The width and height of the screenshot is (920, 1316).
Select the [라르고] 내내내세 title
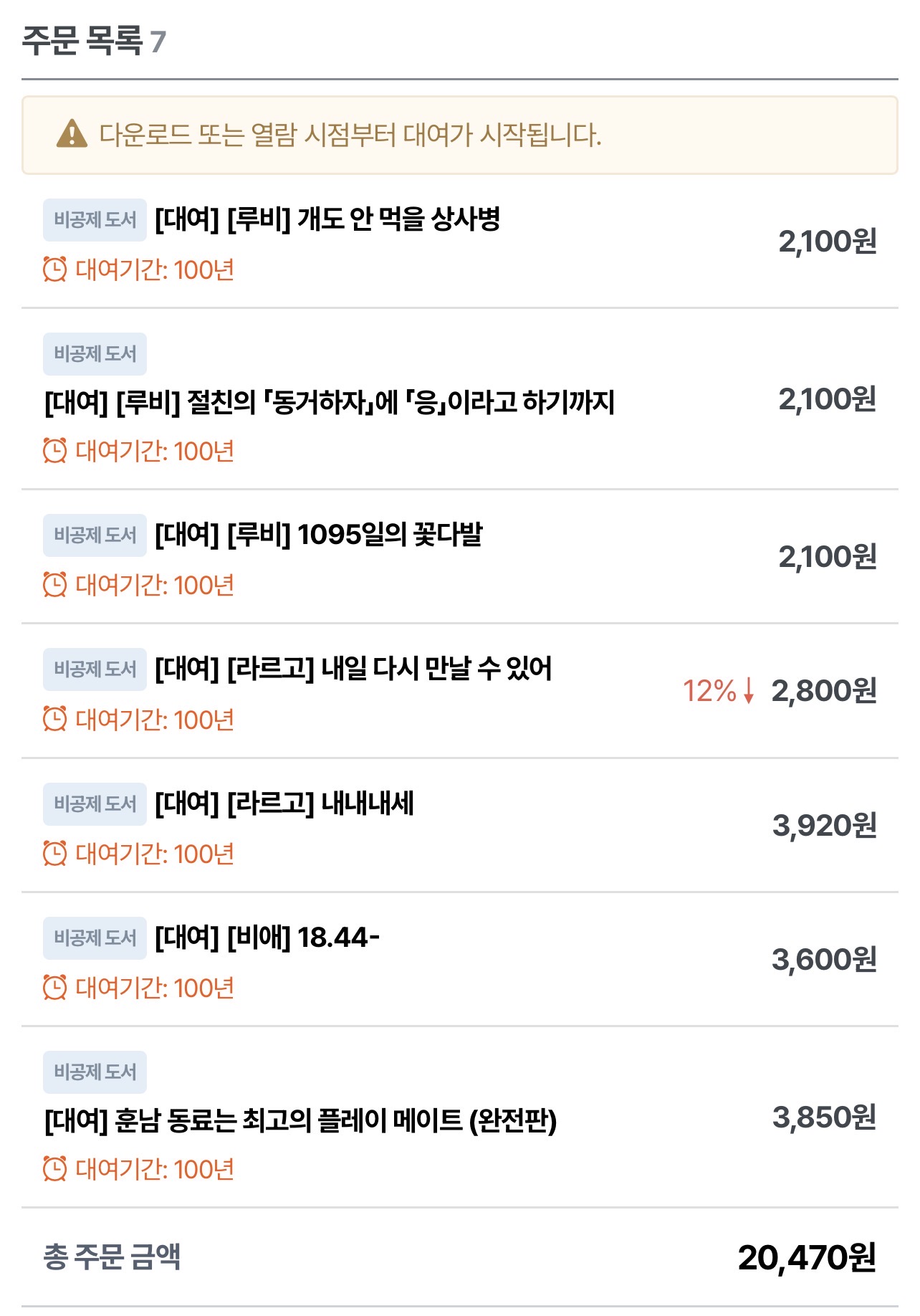click(284, 804)
